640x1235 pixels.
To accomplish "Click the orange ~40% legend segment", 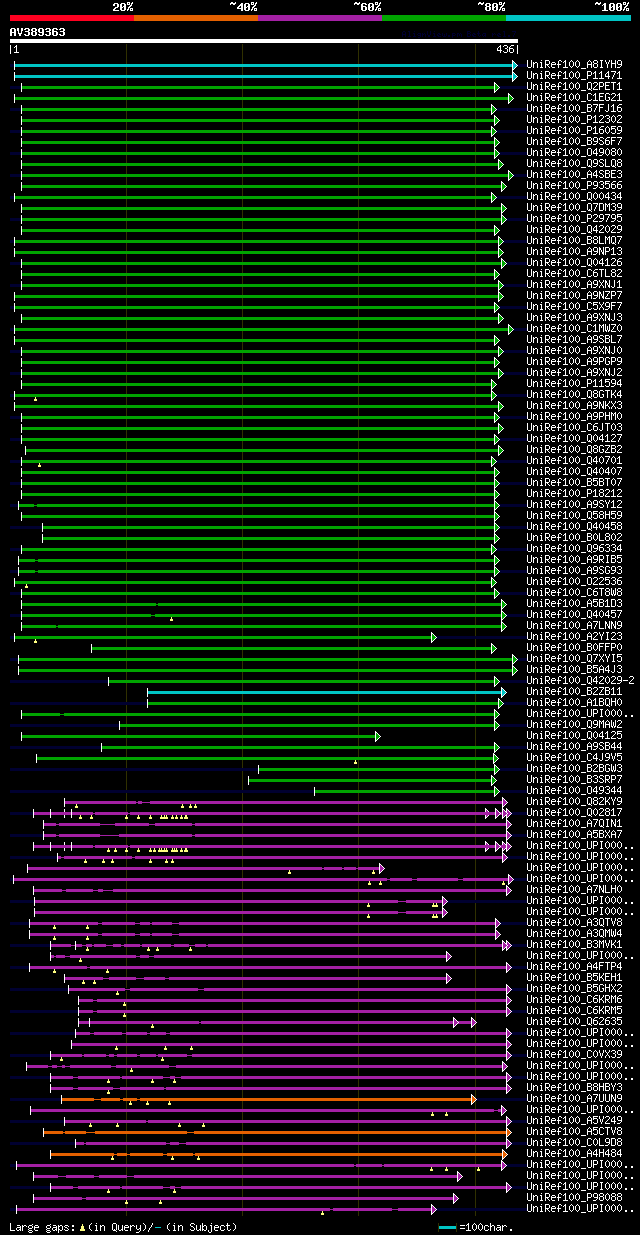I will [x=196, y=17].
